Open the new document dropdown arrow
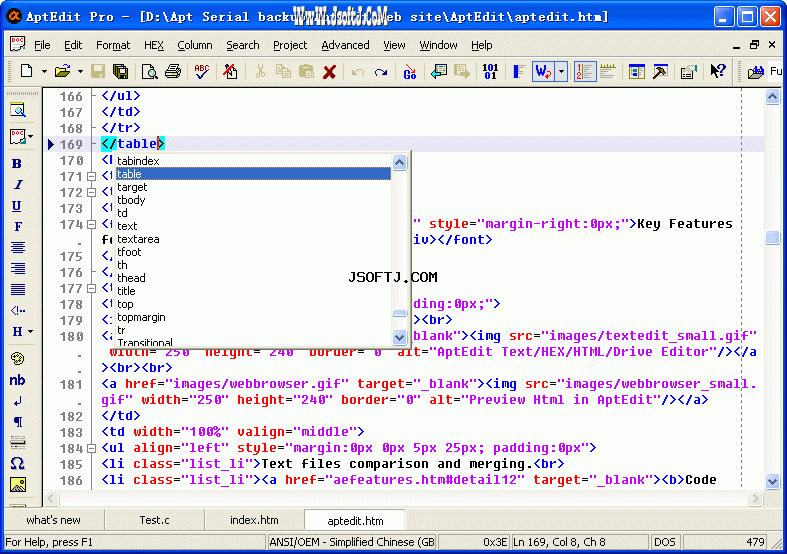Screen dimensions: 787x554 coord(44,72)
